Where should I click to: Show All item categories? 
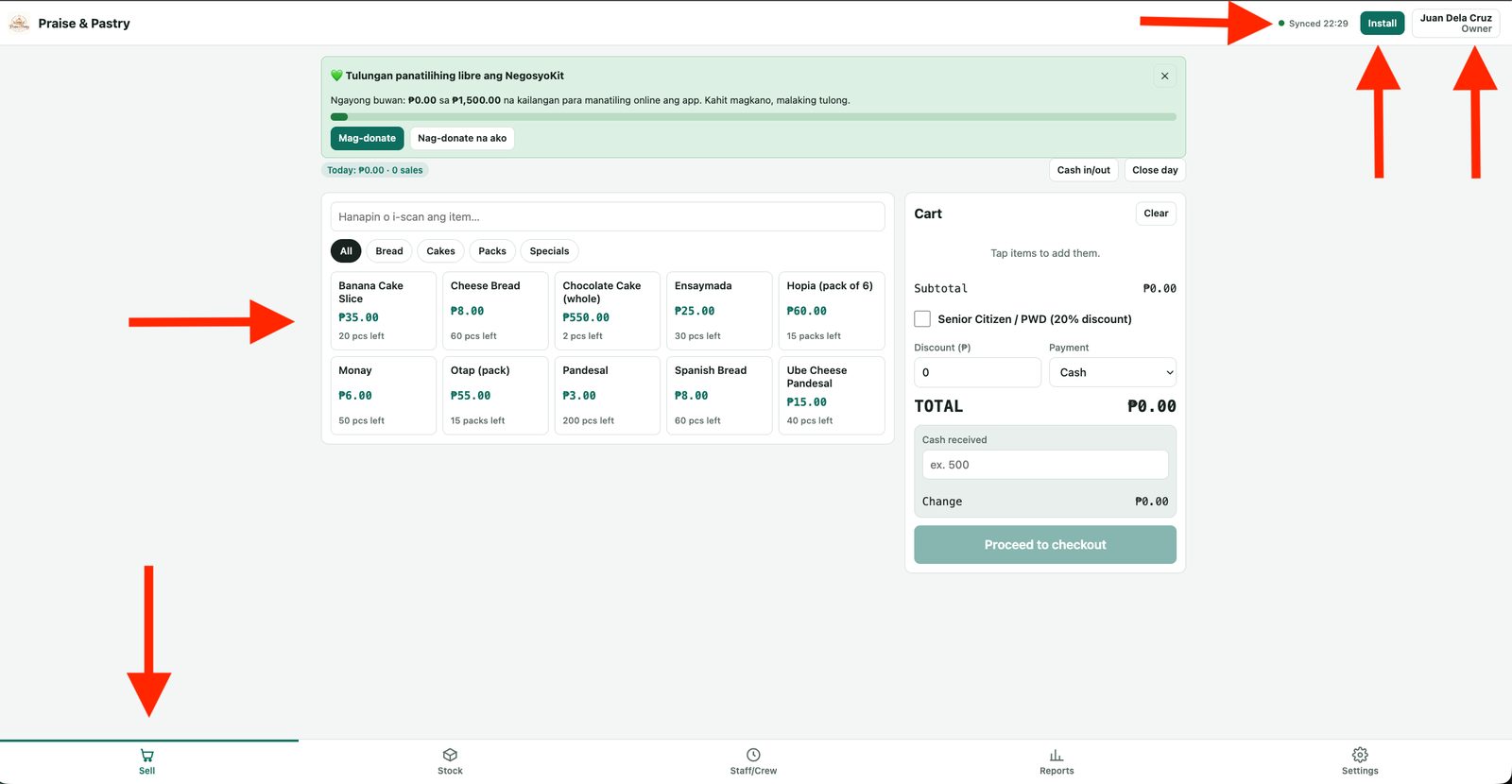click(x=346, y=251)
